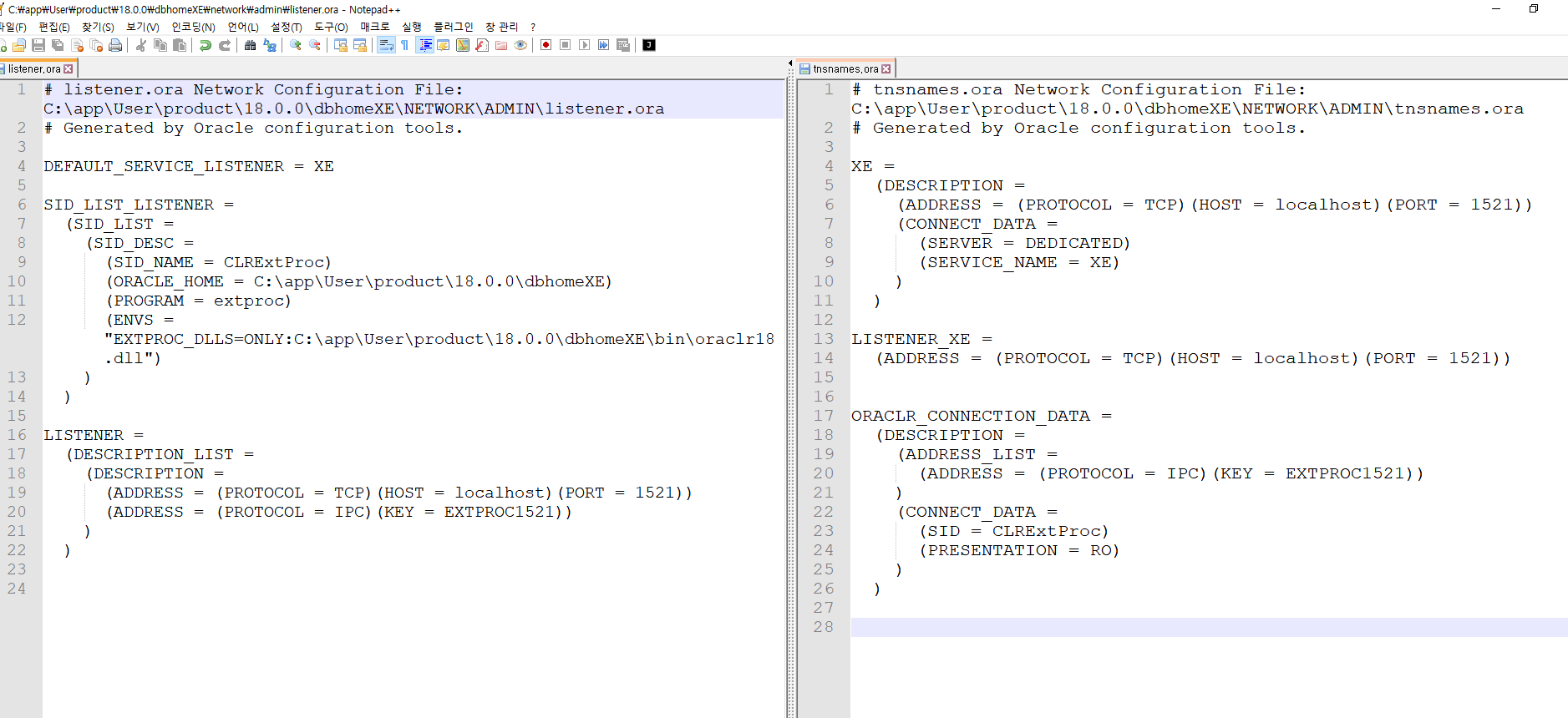The width and height of the screenshot is (1568, 718).
Task: Click the '(PRESENTATION = RO)' line
Action: pyautogui.click(x=1019, y=550)
